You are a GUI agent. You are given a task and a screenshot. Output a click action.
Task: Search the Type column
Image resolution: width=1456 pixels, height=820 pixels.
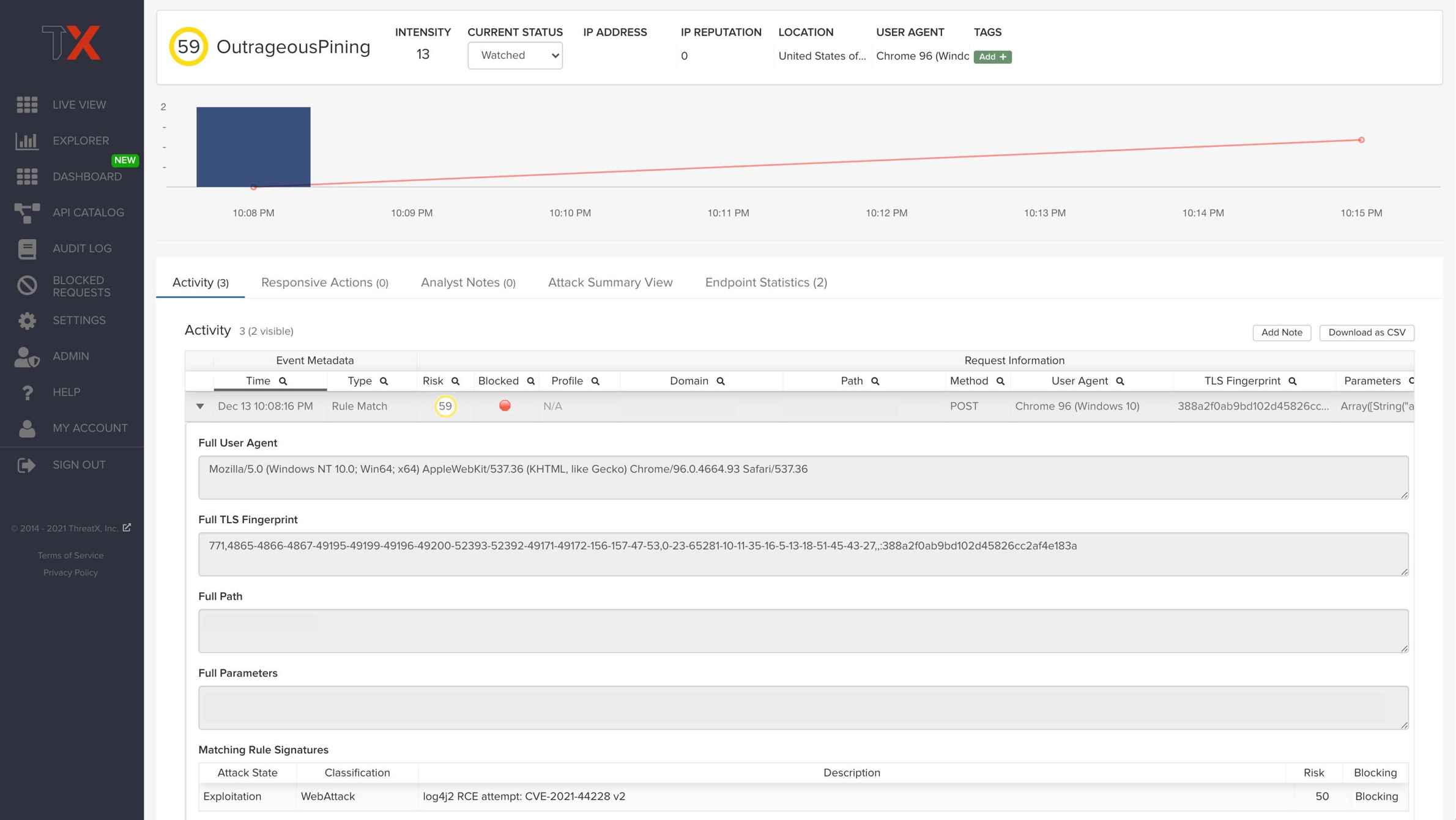coord(384,381)
